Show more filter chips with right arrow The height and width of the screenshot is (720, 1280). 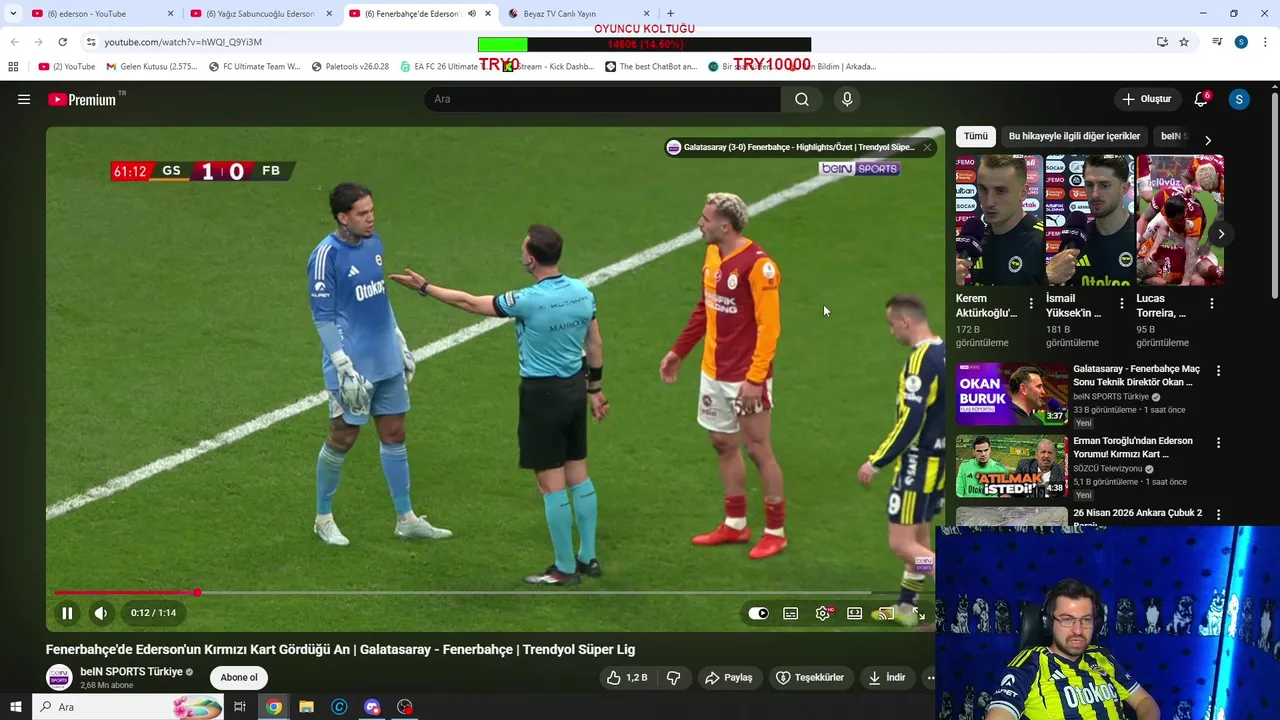(x=1207, y=140)
